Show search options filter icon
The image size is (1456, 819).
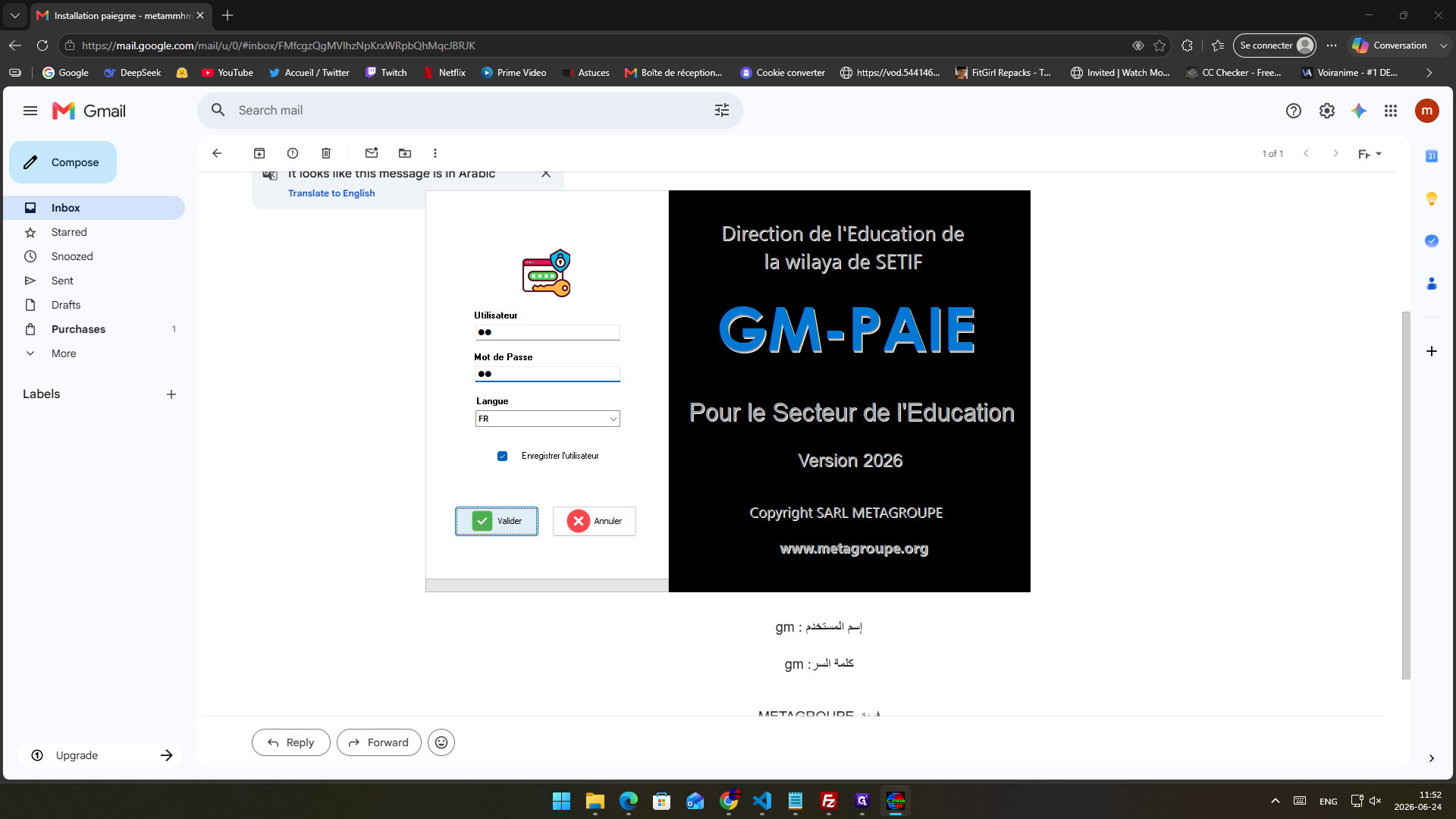coord(722,111)
